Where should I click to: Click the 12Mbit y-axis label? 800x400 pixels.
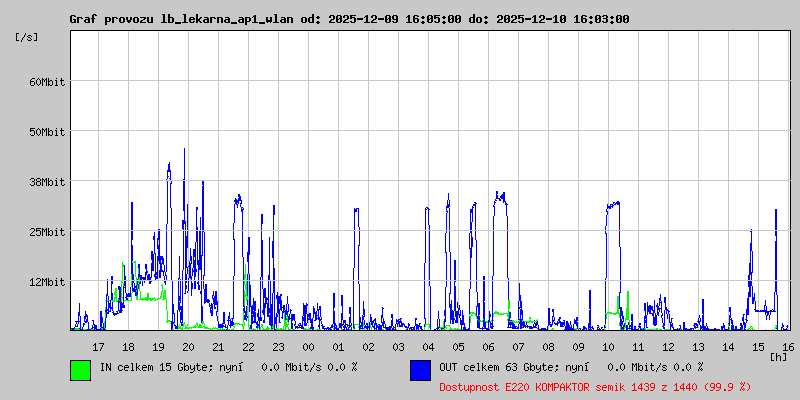pyautogui.click(x=46, y=282)
